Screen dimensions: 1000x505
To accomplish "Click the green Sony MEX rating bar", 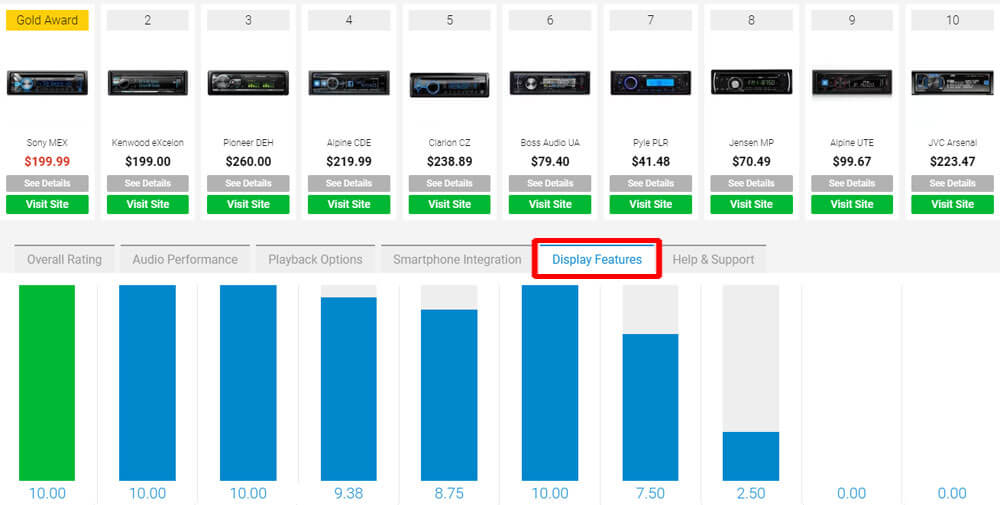I will tap(47, 383).
